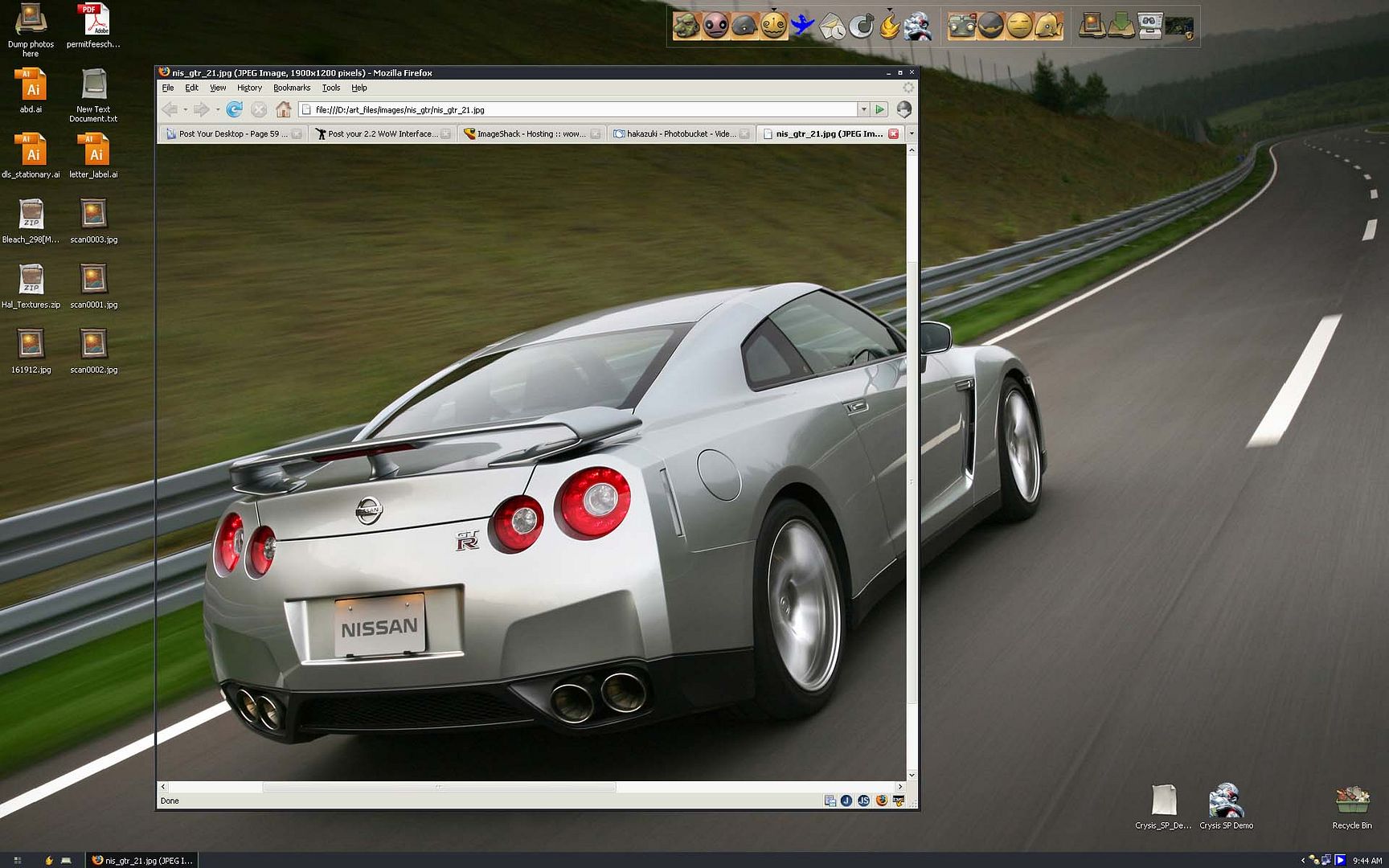Click the JS icon in Firefox status bar

coord(863,800)
